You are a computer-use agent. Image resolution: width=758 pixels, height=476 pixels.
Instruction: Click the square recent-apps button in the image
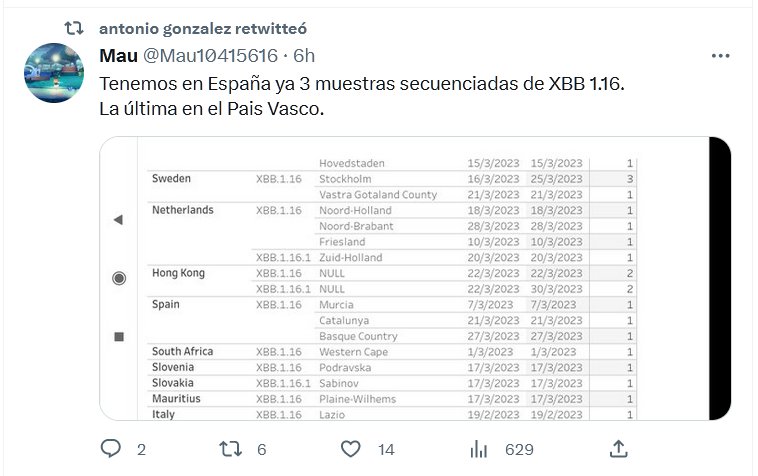click(118, 337)
